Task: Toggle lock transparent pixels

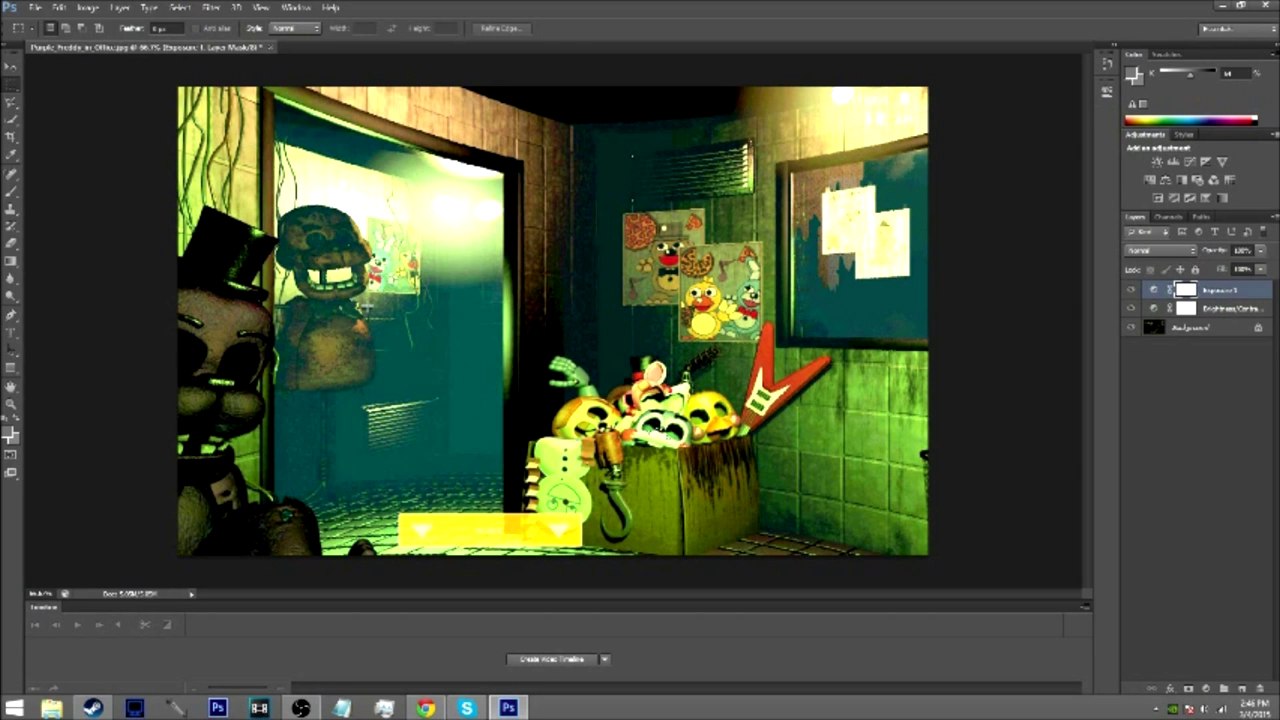Action: coord(1151,270)
